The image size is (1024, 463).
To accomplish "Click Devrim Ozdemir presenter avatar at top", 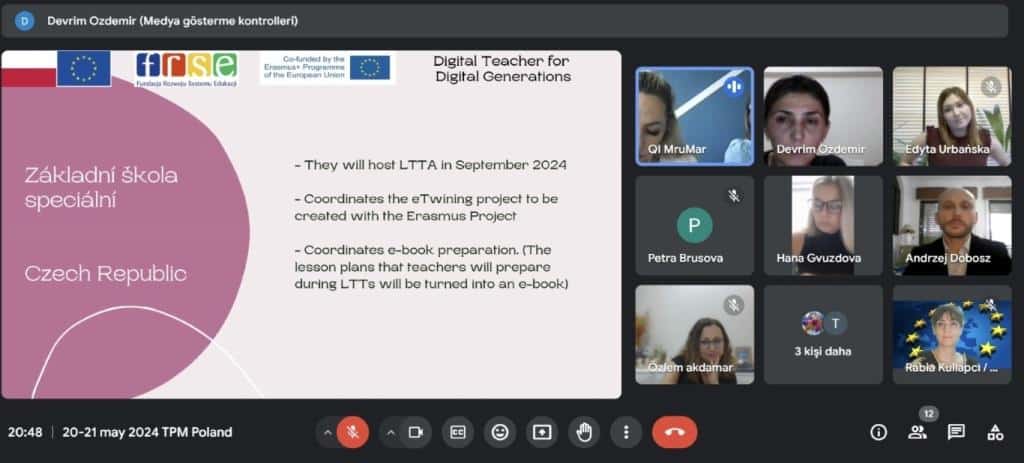I will tap(24, 20).
